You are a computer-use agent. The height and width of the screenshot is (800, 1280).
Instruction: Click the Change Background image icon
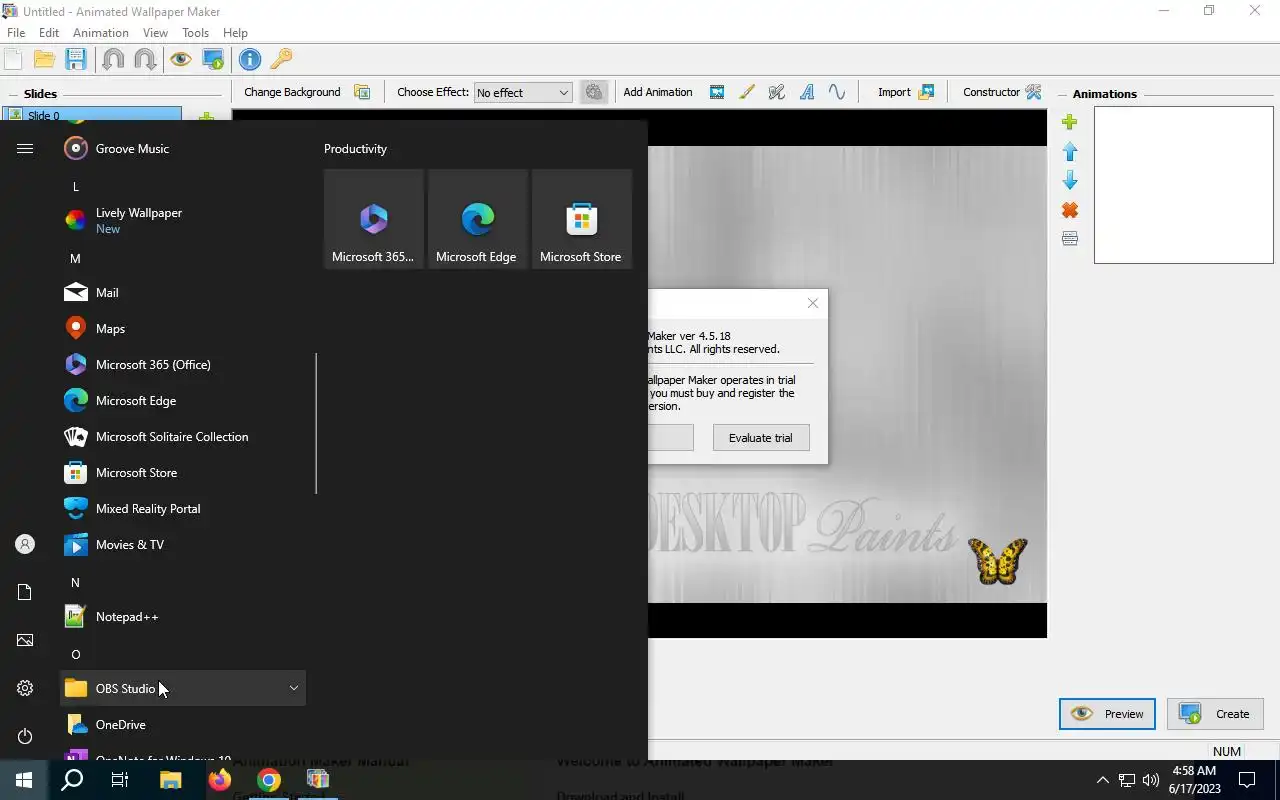pyautogui.click(x=362, y=92)
